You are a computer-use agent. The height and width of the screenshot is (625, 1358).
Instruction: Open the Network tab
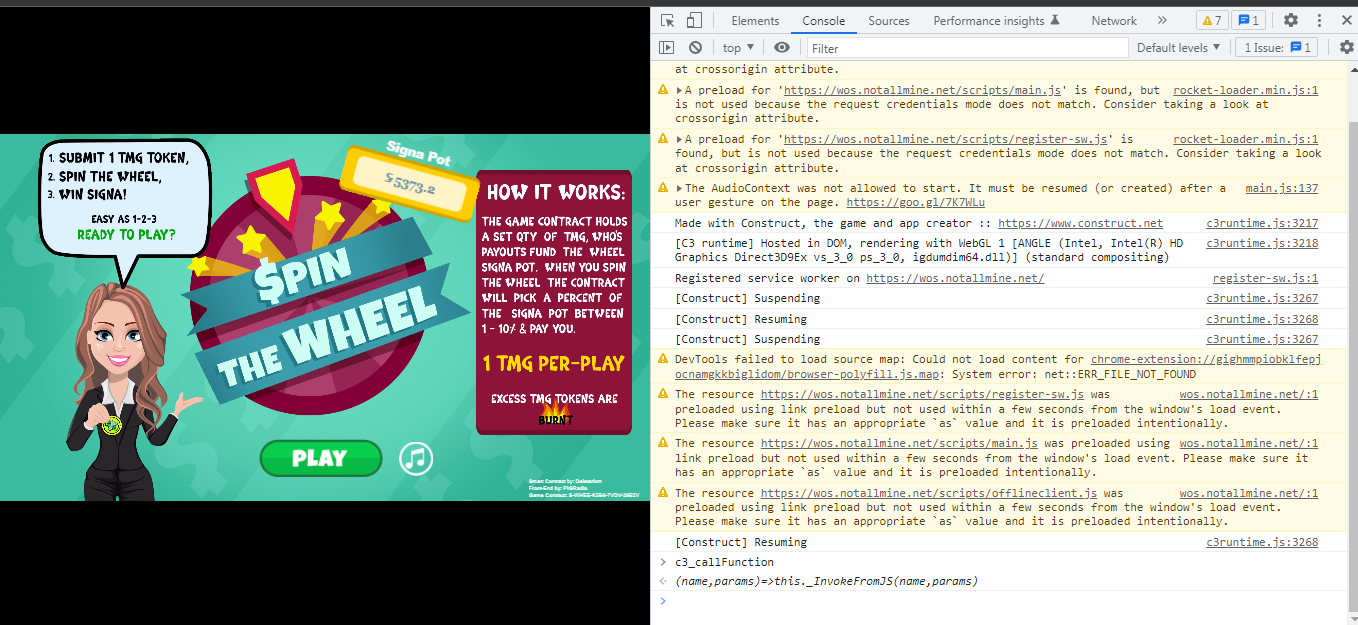point(1113,19)
